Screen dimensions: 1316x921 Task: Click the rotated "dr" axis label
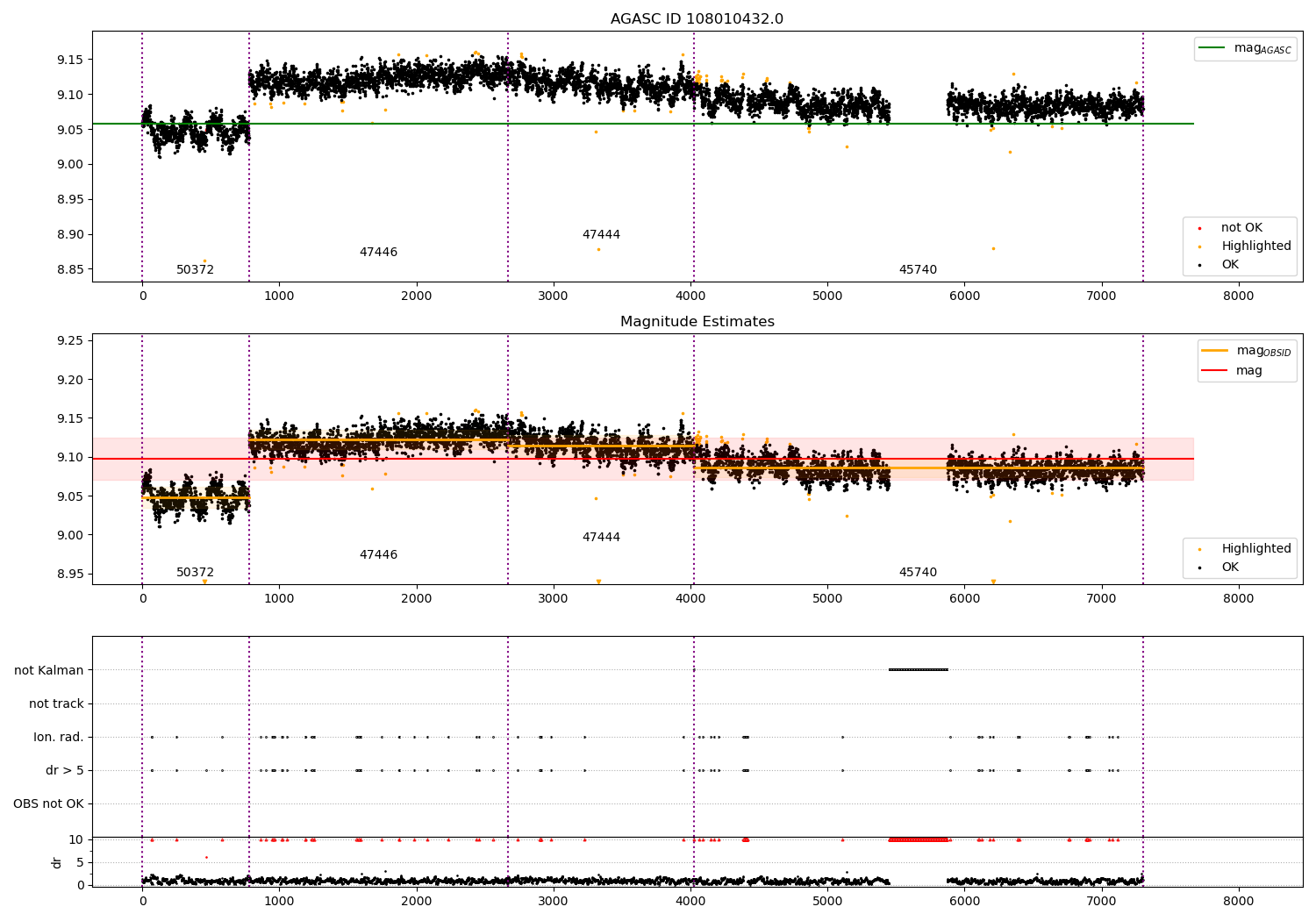click(57, 862)
